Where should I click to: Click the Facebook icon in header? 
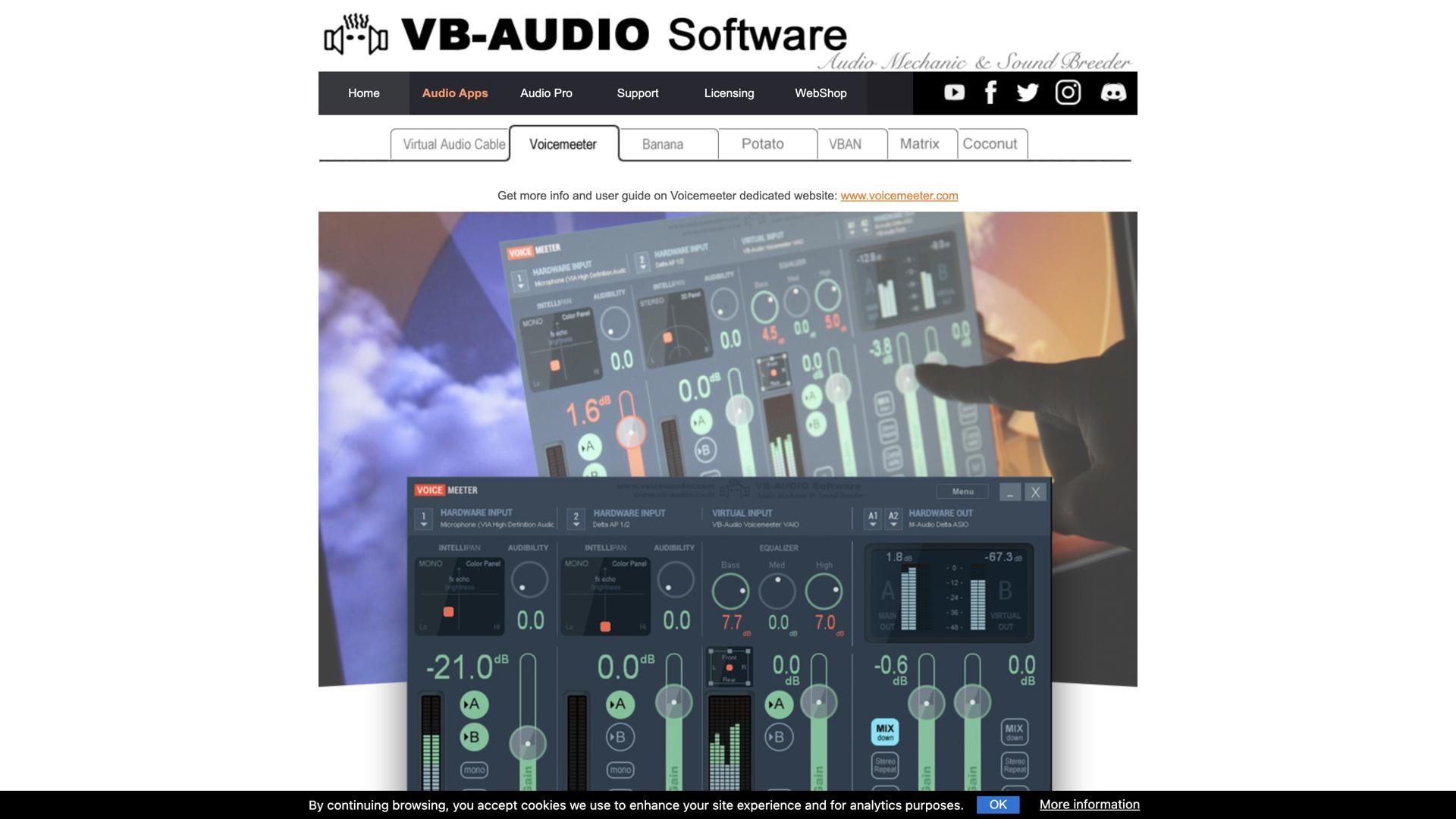pos(990,93)
